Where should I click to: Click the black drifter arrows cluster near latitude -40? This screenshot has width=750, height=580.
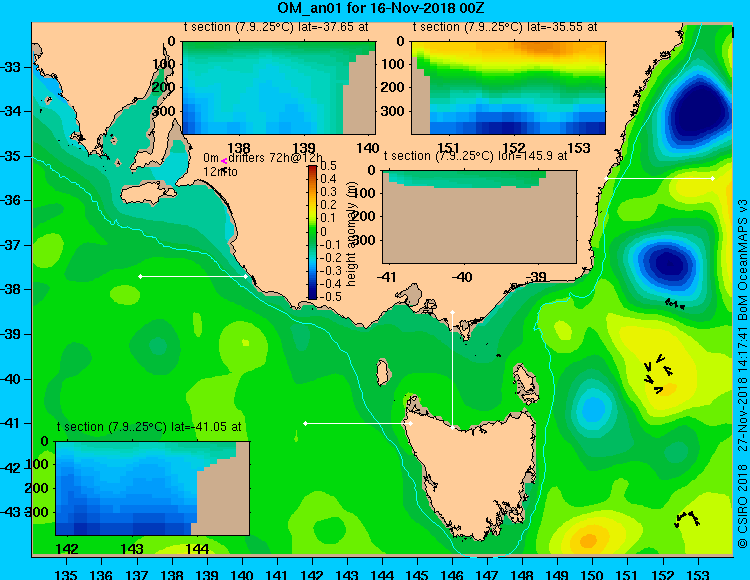tap(659, 373)
